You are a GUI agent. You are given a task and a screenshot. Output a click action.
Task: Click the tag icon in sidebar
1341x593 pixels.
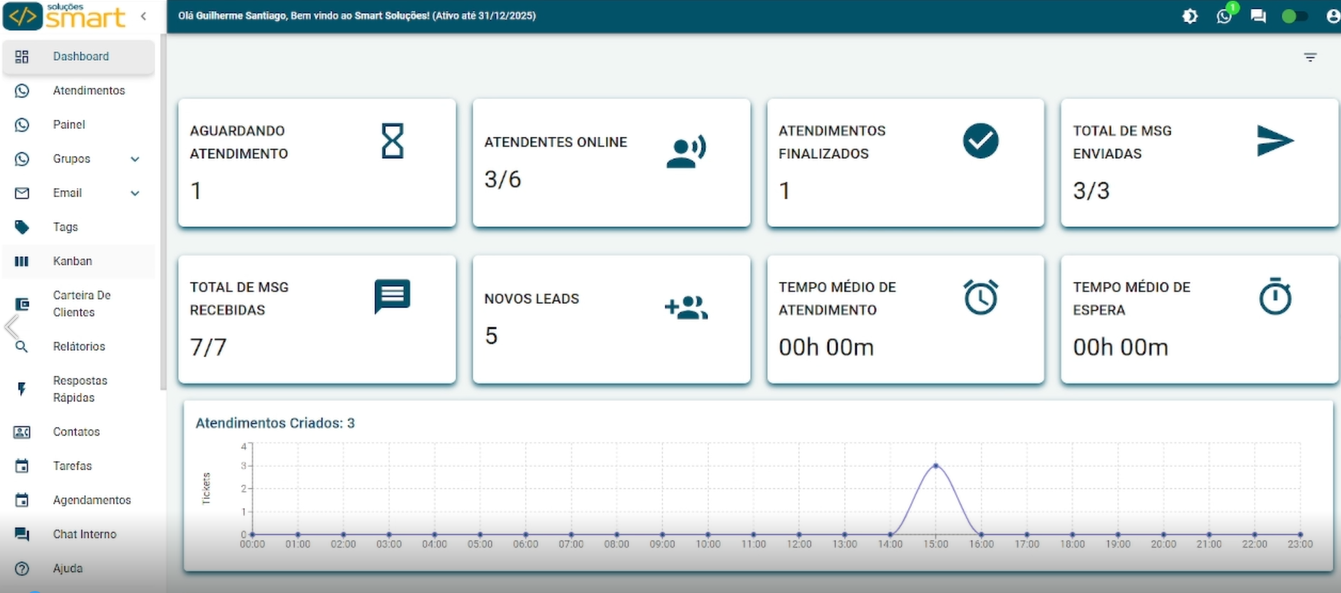point(22,227)
